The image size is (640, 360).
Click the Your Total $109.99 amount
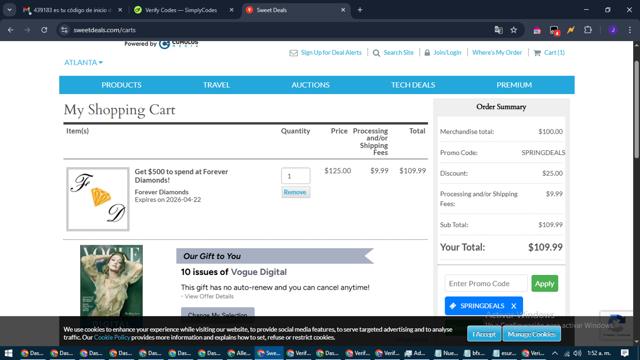coord(545,247)
